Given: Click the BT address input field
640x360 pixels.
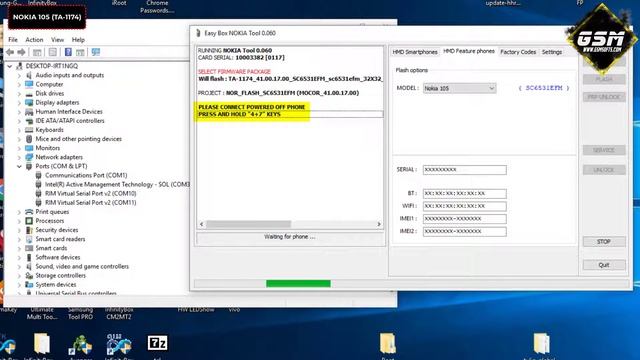Looking at the screenshot, I should 464,193.
